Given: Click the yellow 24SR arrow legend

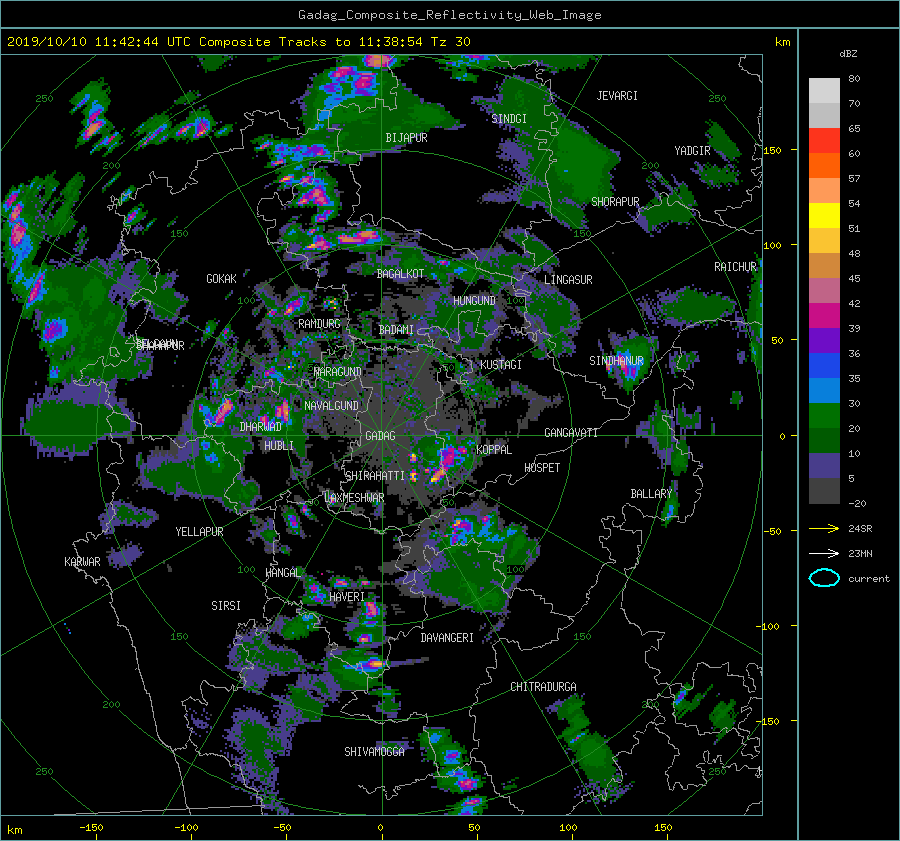Looking at the screenshot, I should [x=824, y=528].
